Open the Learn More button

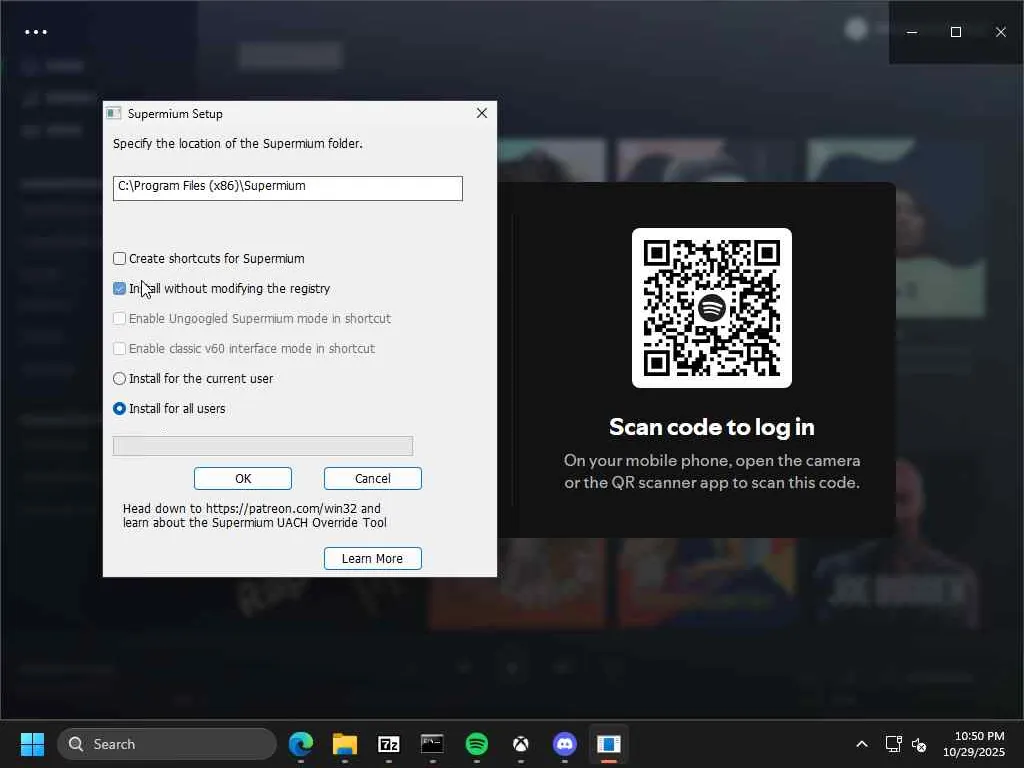373,558
